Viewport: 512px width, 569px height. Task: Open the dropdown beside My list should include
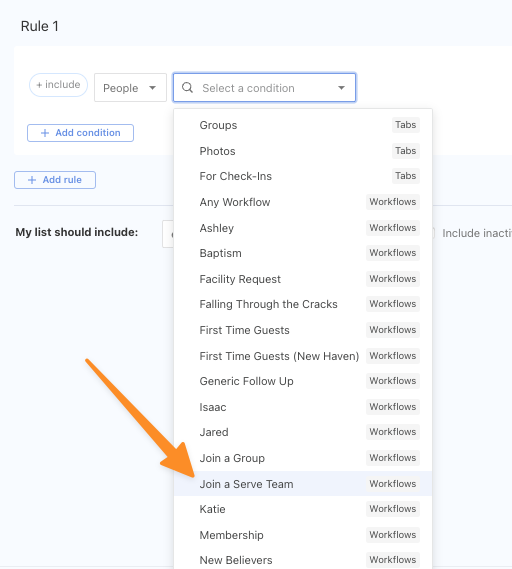(168, 234)
